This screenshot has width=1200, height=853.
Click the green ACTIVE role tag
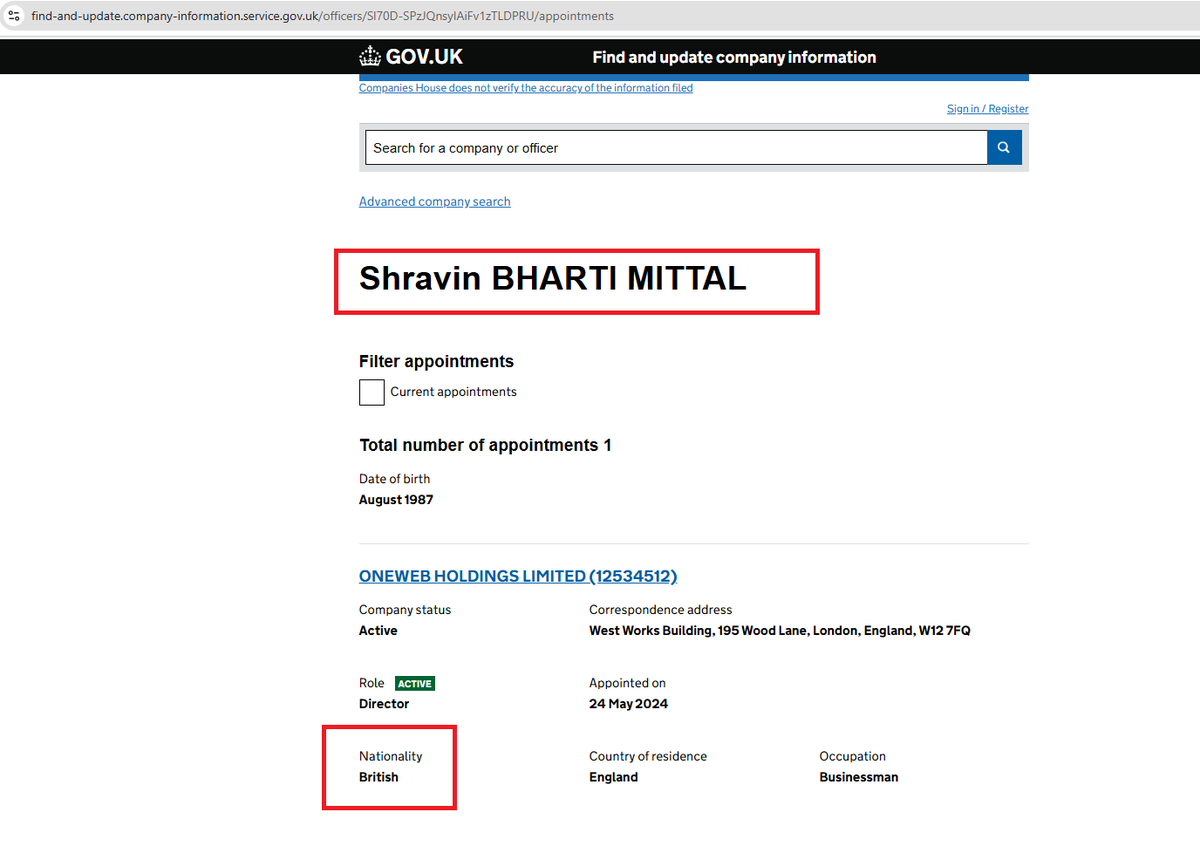[415, 684]
